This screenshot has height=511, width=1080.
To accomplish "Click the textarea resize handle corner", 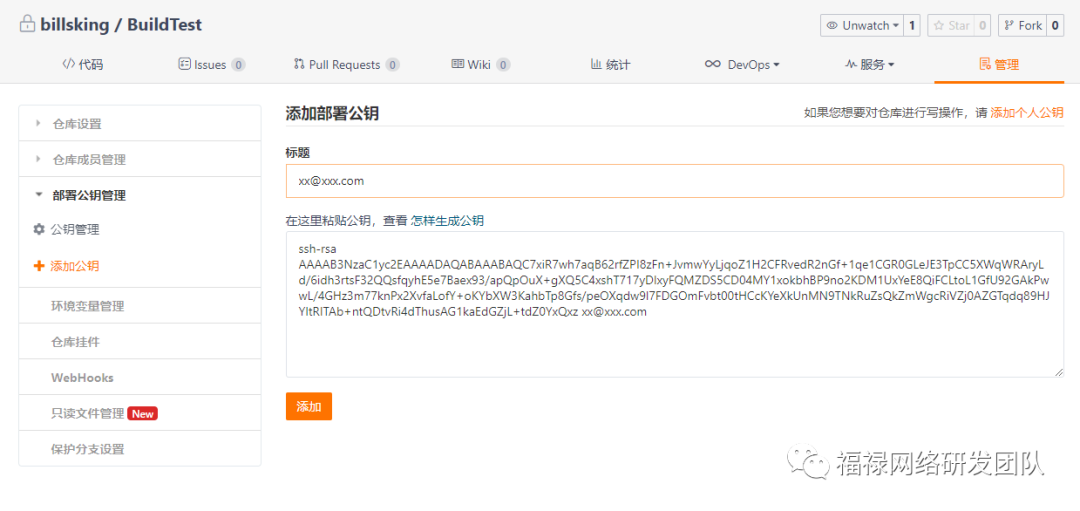I will (1059, 373).
